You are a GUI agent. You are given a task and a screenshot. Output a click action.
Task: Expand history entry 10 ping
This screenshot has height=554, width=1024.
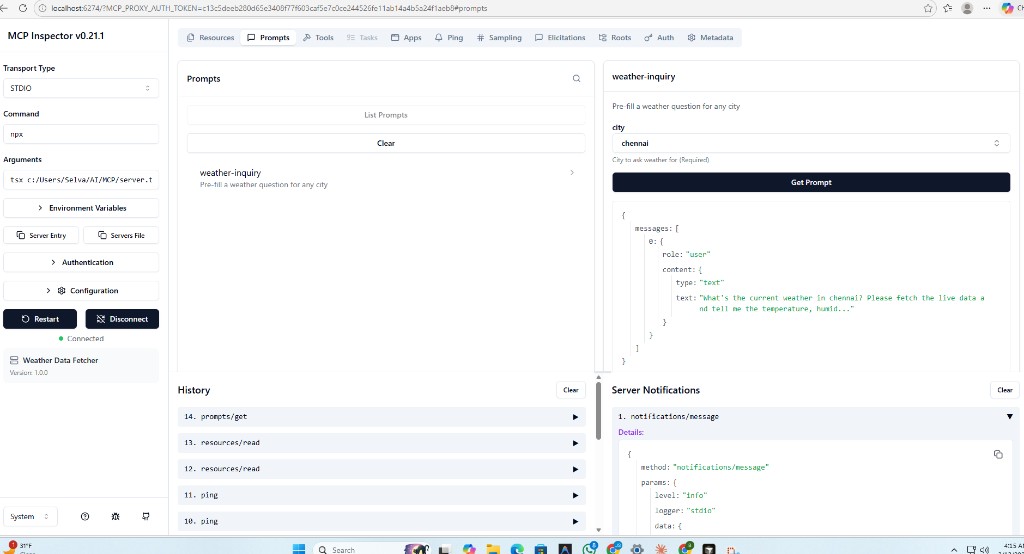coord(381,521)
